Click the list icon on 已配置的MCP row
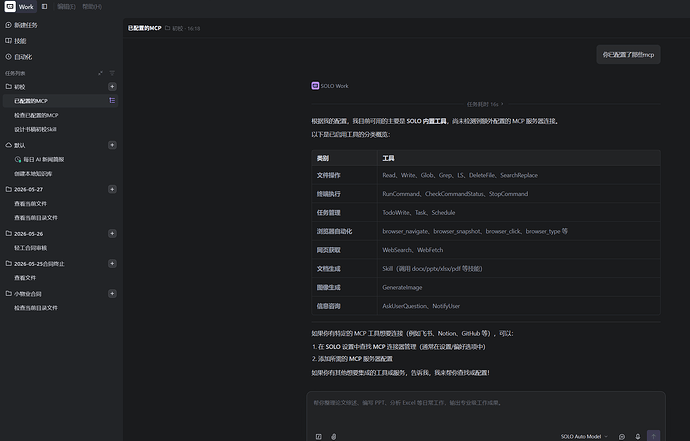Viewport: 690px width, 441px height. [112, 101]
